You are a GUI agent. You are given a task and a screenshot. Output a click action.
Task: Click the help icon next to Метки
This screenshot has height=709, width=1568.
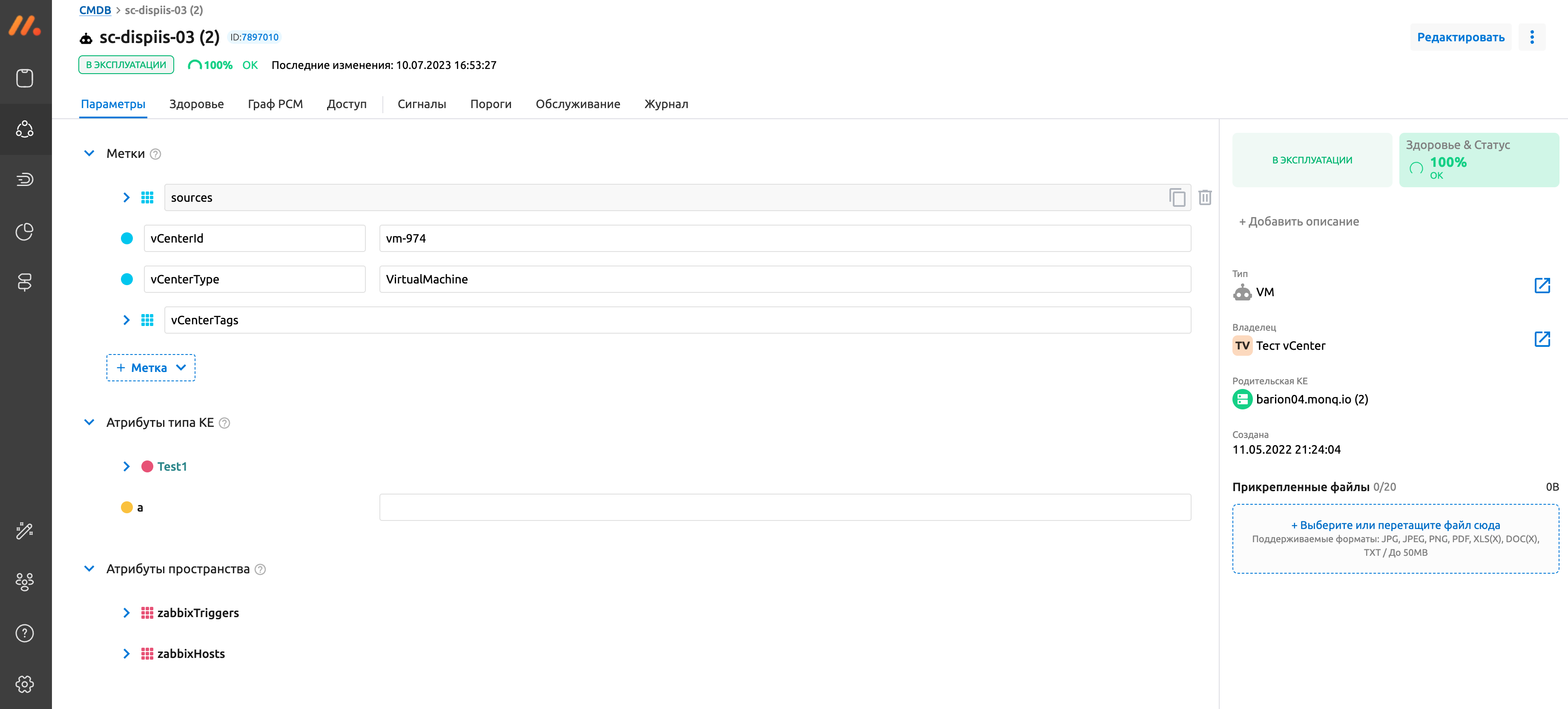156,154
